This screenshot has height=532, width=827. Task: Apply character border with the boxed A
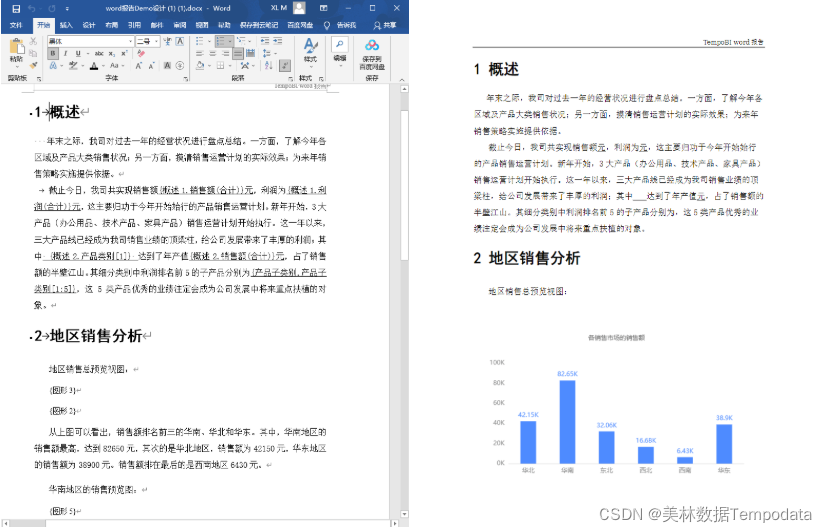click(x=180, y=41)
